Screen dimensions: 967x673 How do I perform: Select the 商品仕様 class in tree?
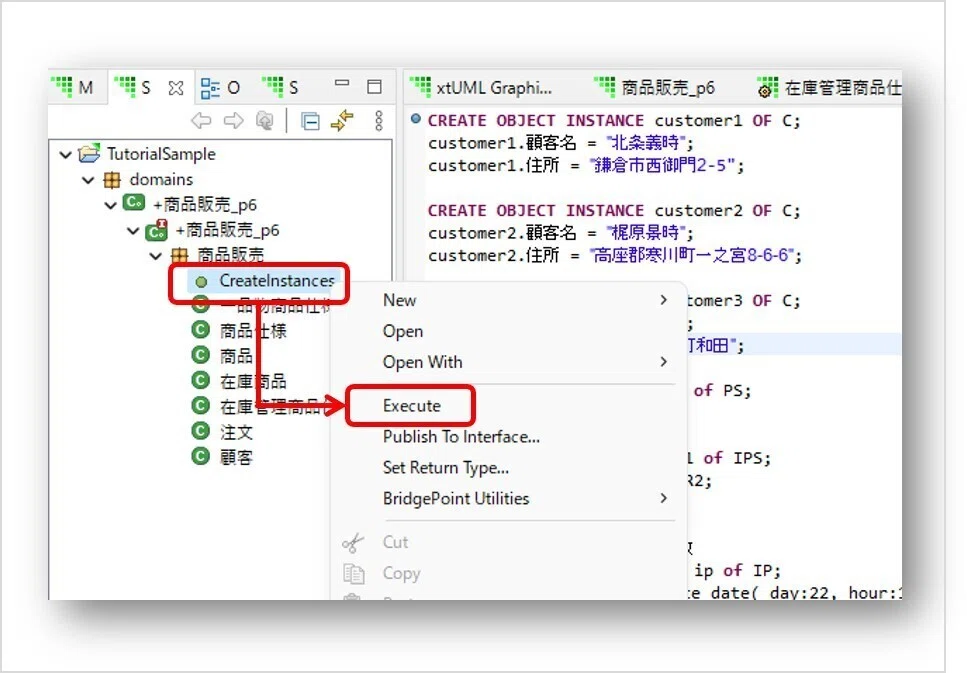(253, 331)
